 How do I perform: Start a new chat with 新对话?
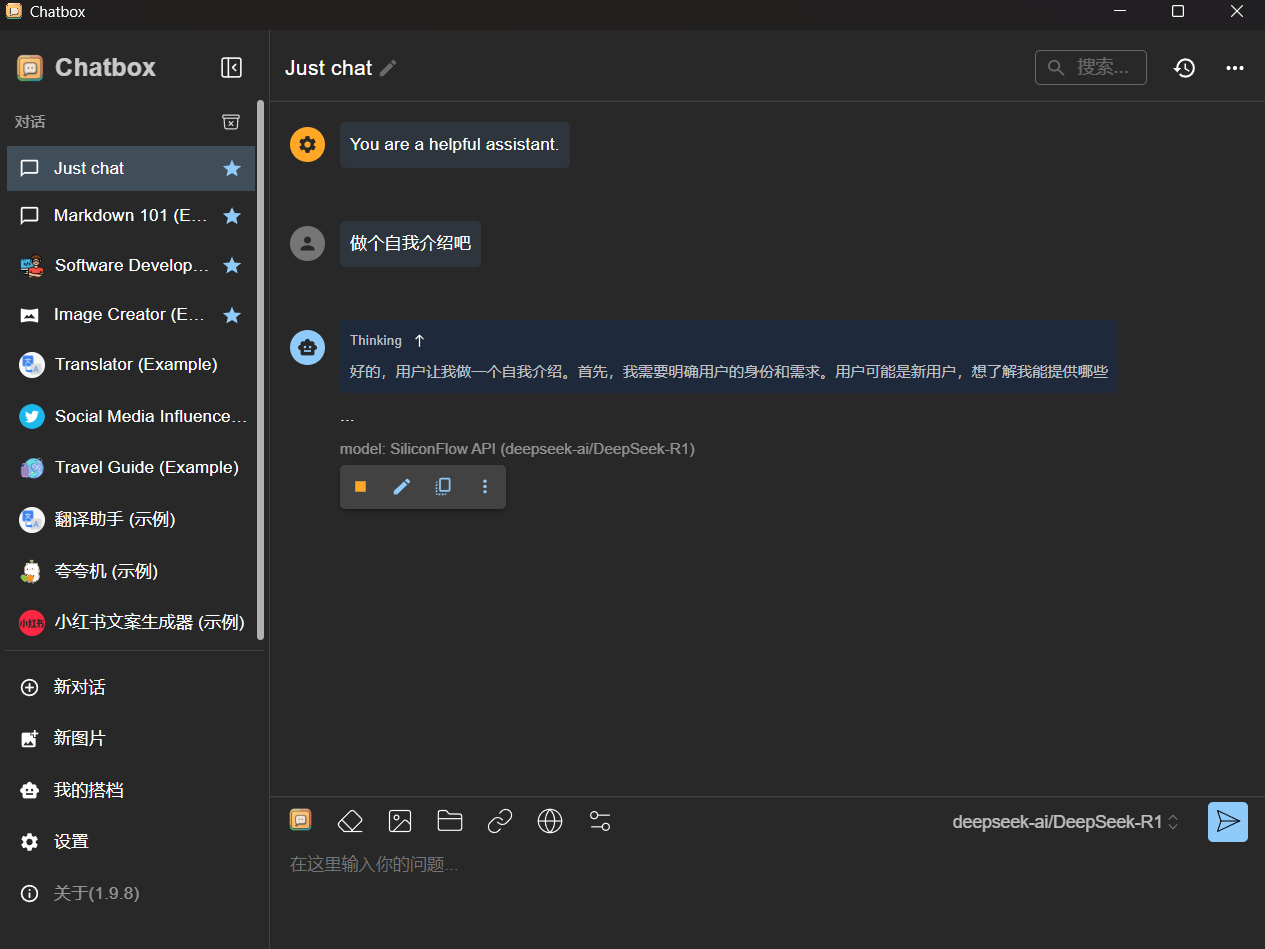[78, 687]
